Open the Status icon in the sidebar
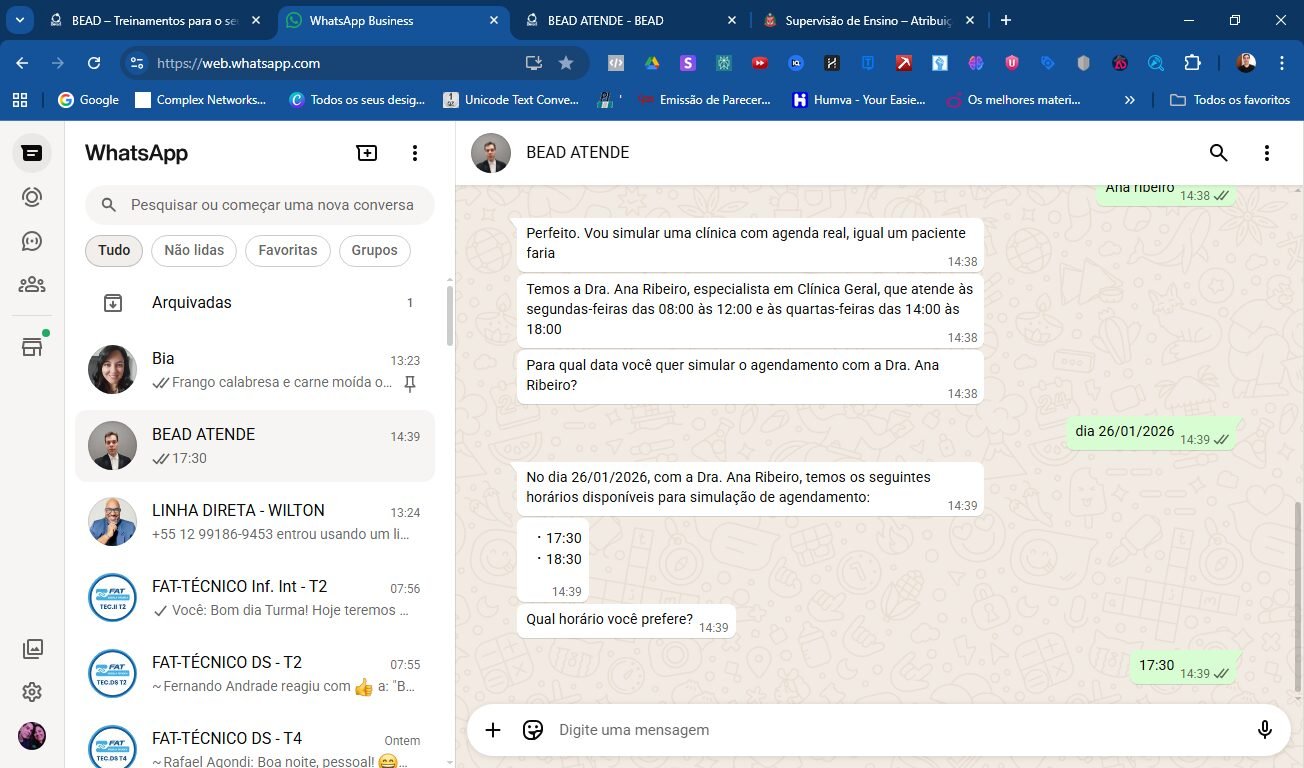Screen dimensions: 1304x768 (32, 197)
